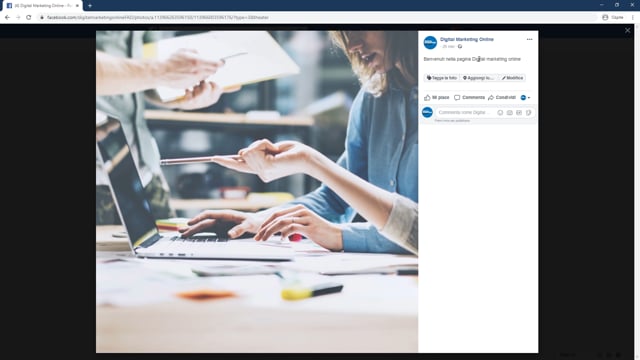Image resolution: width=640 pixels, height=360 pixels.
Task: Click the Modifica edit button
Action: [x=512, y=78]
